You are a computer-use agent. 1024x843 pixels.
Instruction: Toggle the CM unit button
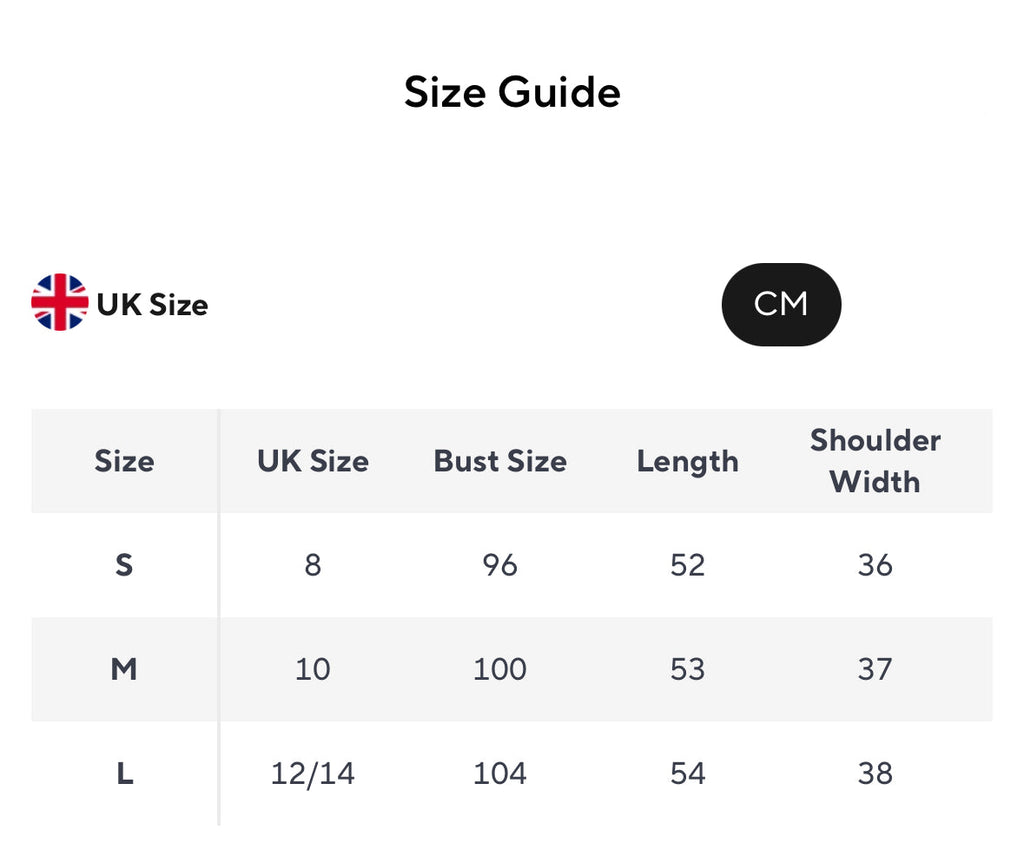point(781,304)
